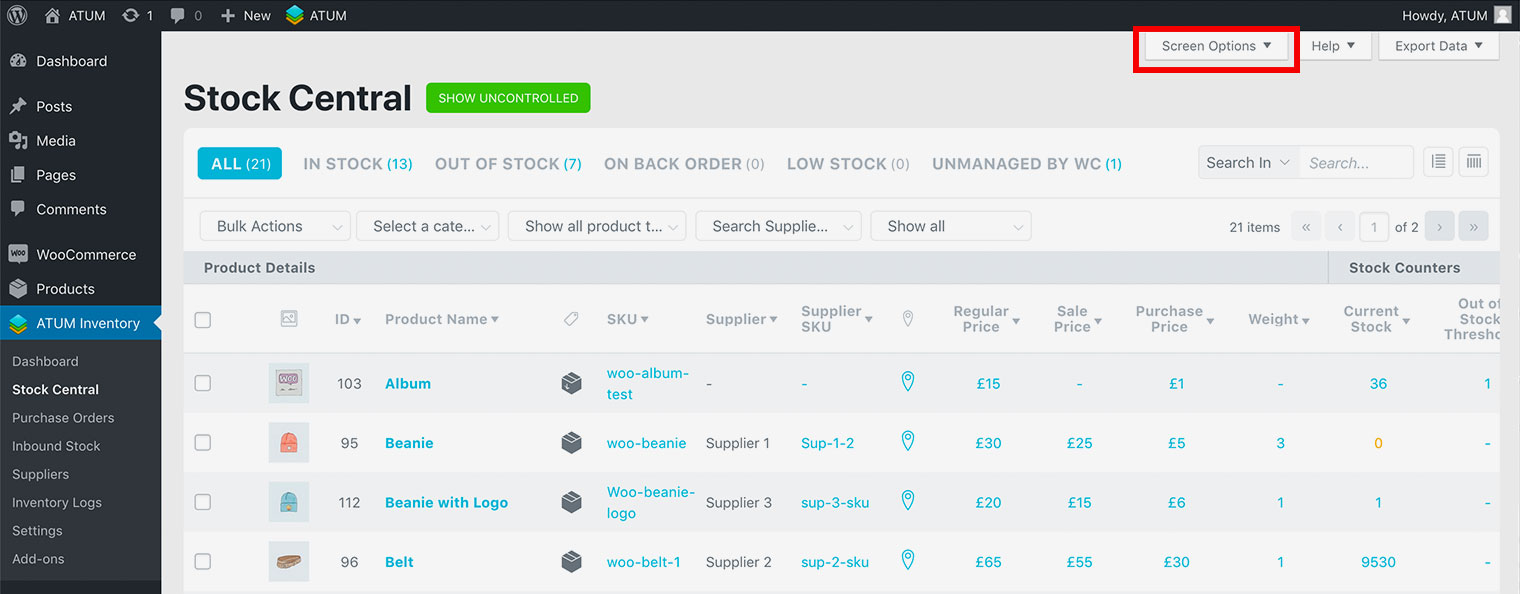
Task: Open the ATUM home site icon
Action: [x=53, y=16]
